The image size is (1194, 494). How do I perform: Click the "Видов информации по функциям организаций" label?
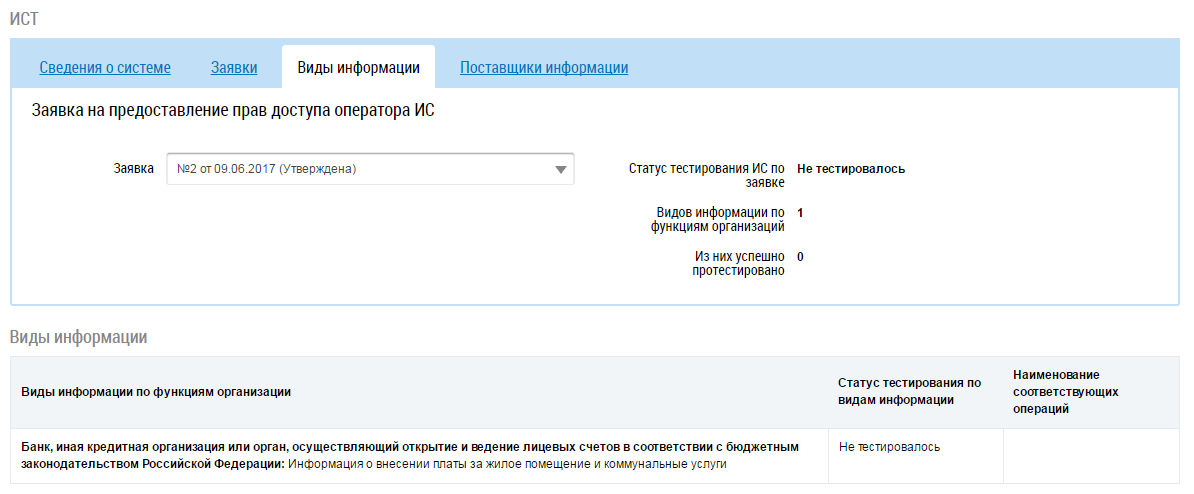[x=717, y=219]
